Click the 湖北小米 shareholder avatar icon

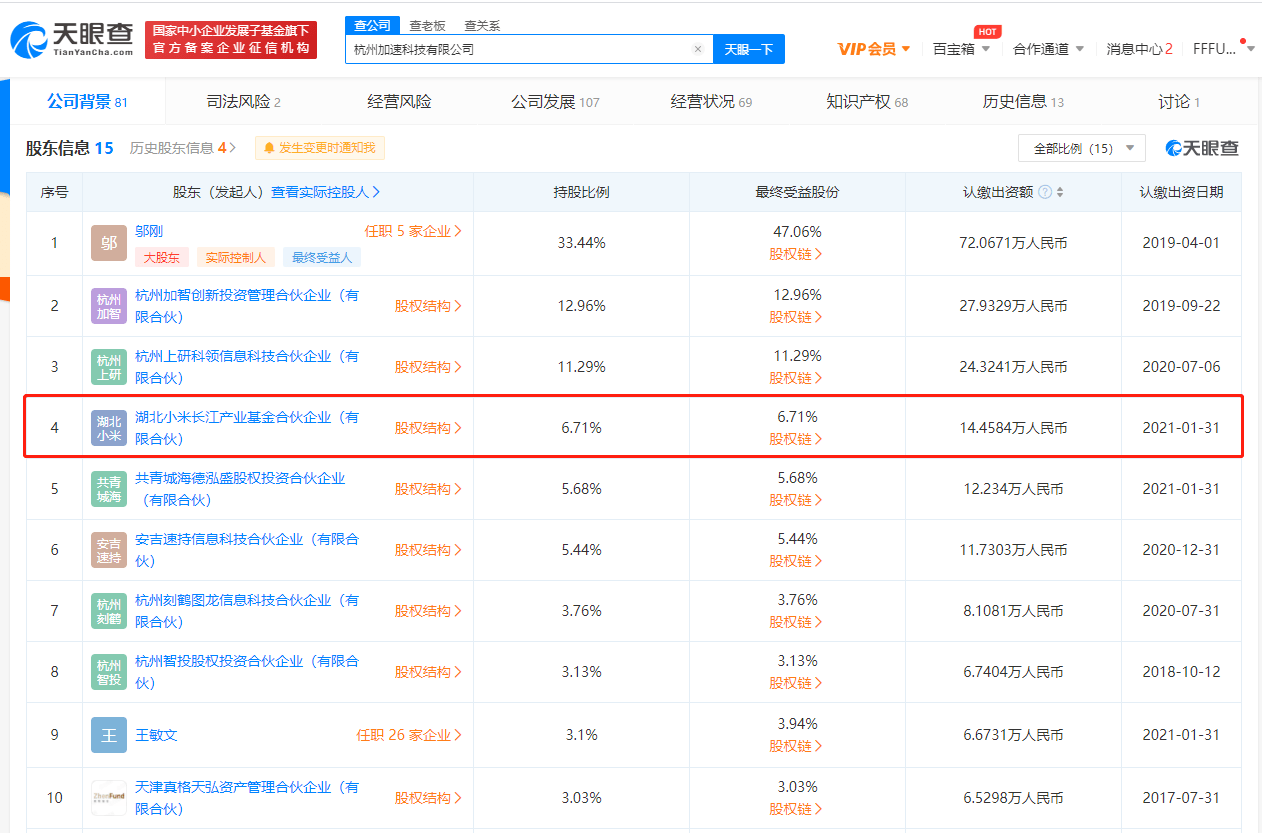(x=108, y=427)
